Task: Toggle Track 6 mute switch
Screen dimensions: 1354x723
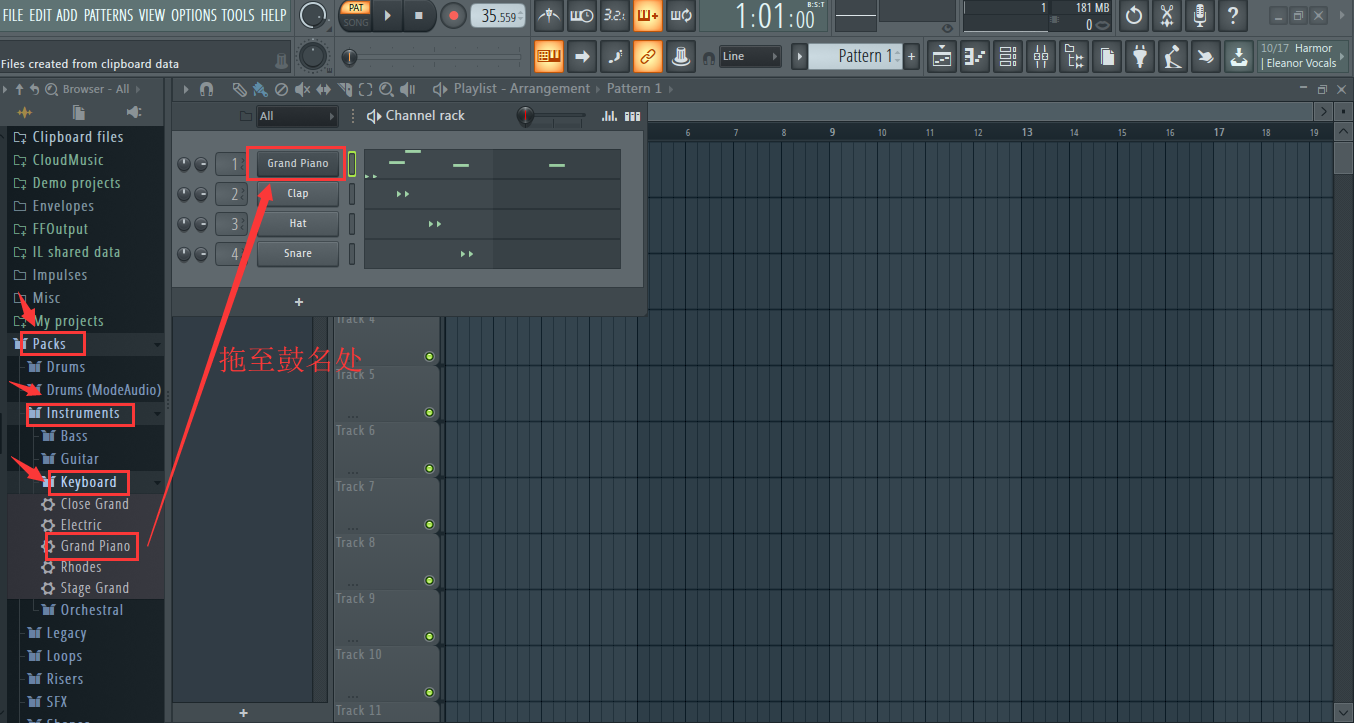Action: tap(430, 468)
